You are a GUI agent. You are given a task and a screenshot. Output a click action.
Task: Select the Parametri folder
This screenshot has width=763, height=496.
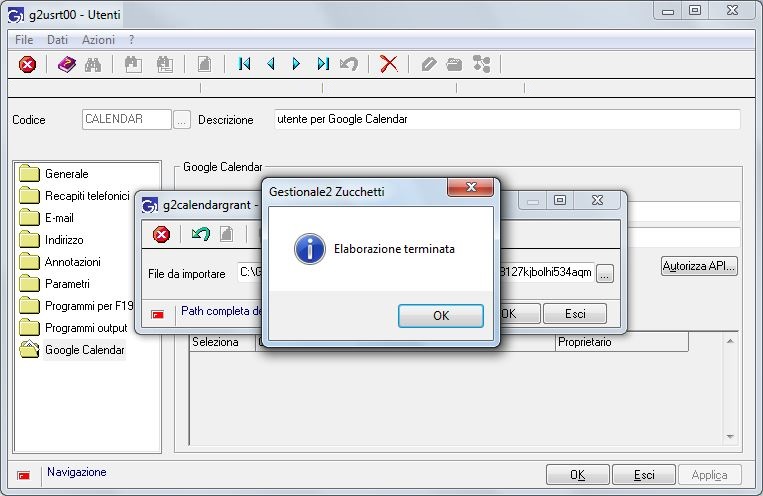pyautogui.click(x=54, y=284)
